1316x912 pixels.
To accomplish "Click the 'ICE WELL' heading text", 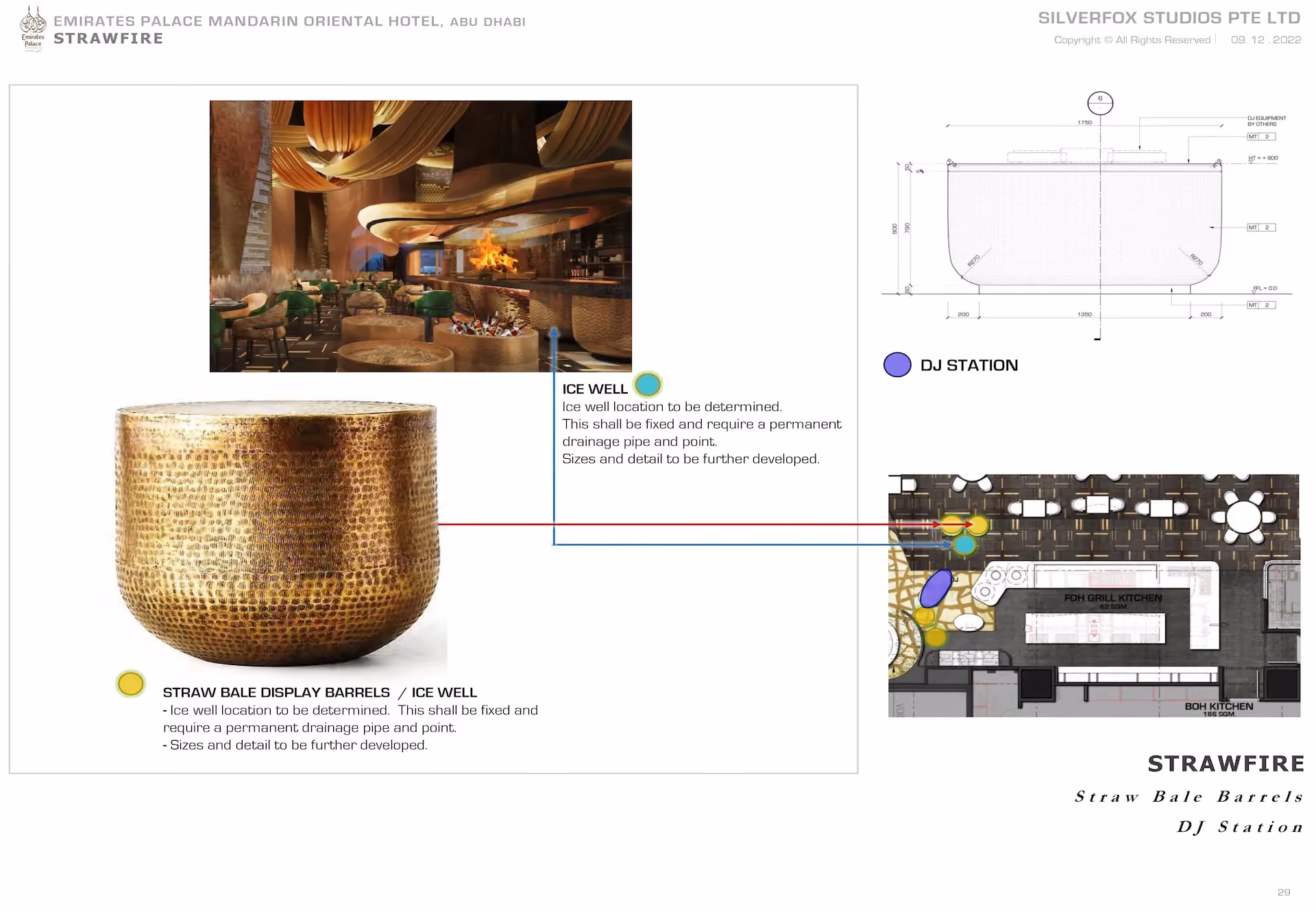I will click(x=595, y=389).
